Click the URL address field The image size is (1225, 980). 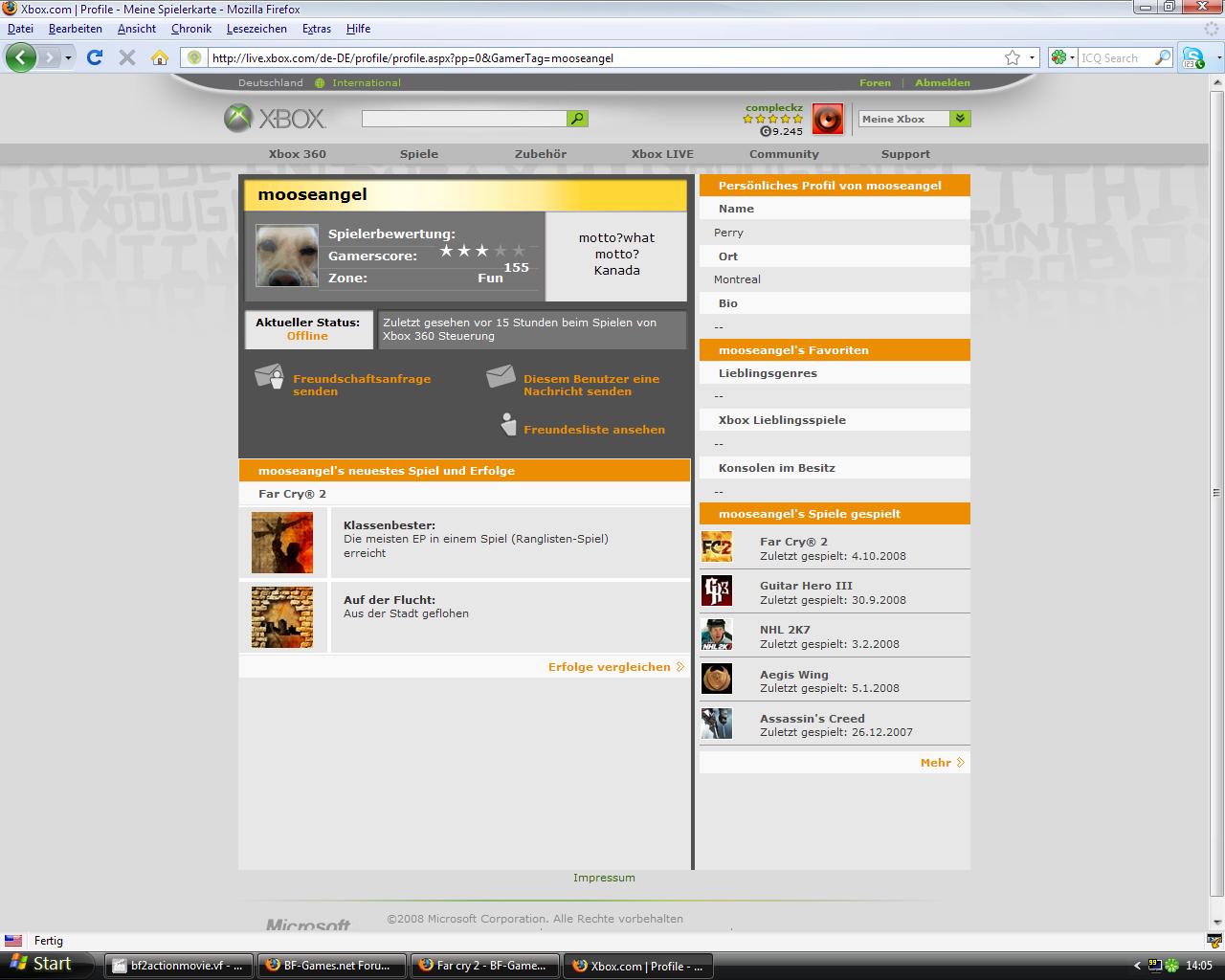coord(603,57)
